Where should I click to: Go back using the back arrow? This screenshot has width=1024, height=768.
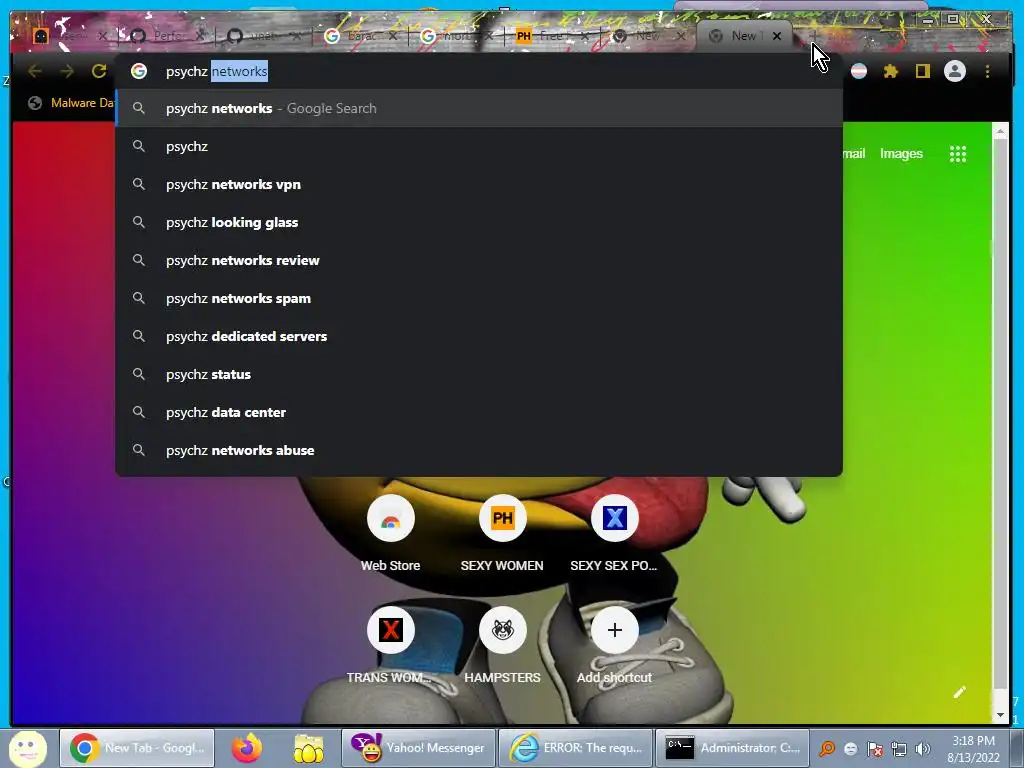(x=35, y=71)
